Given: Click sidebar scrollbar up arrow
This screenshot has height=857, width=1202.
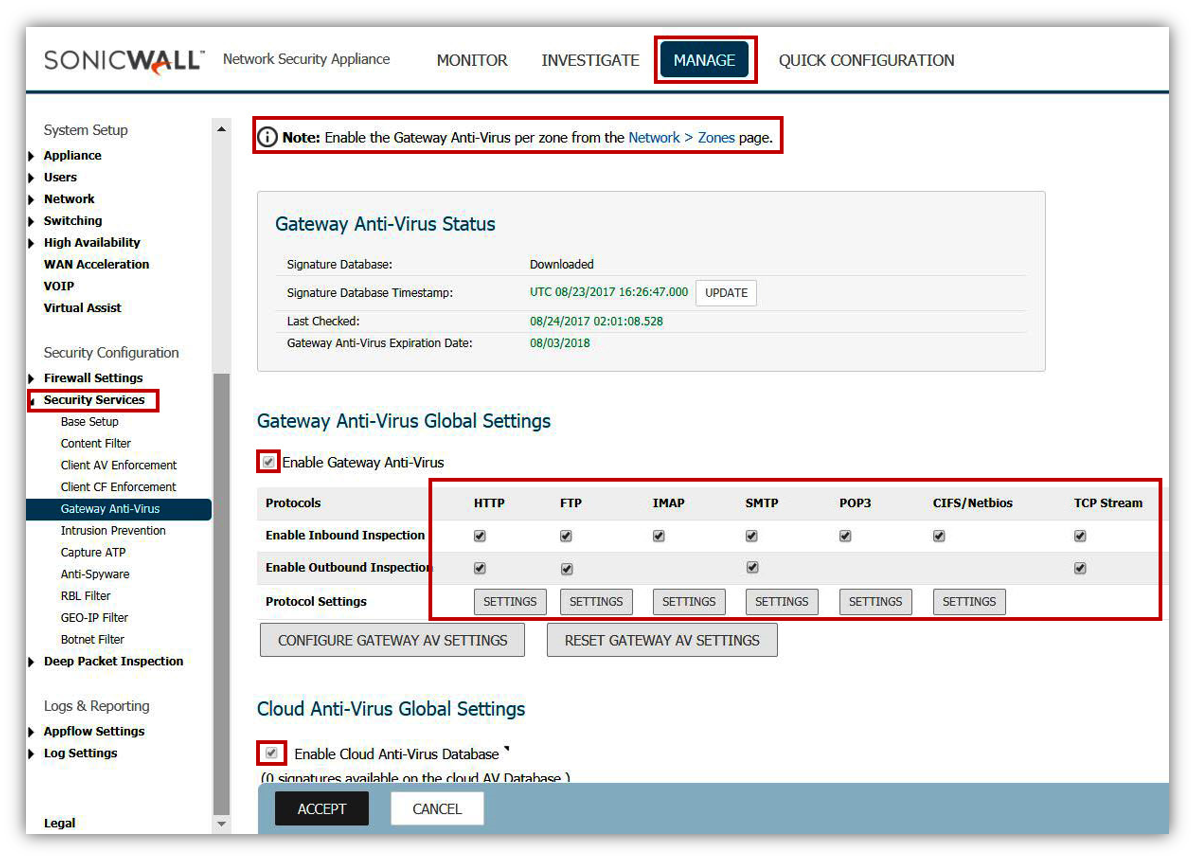Looking at the screenshot, I should tap(222, 128).
